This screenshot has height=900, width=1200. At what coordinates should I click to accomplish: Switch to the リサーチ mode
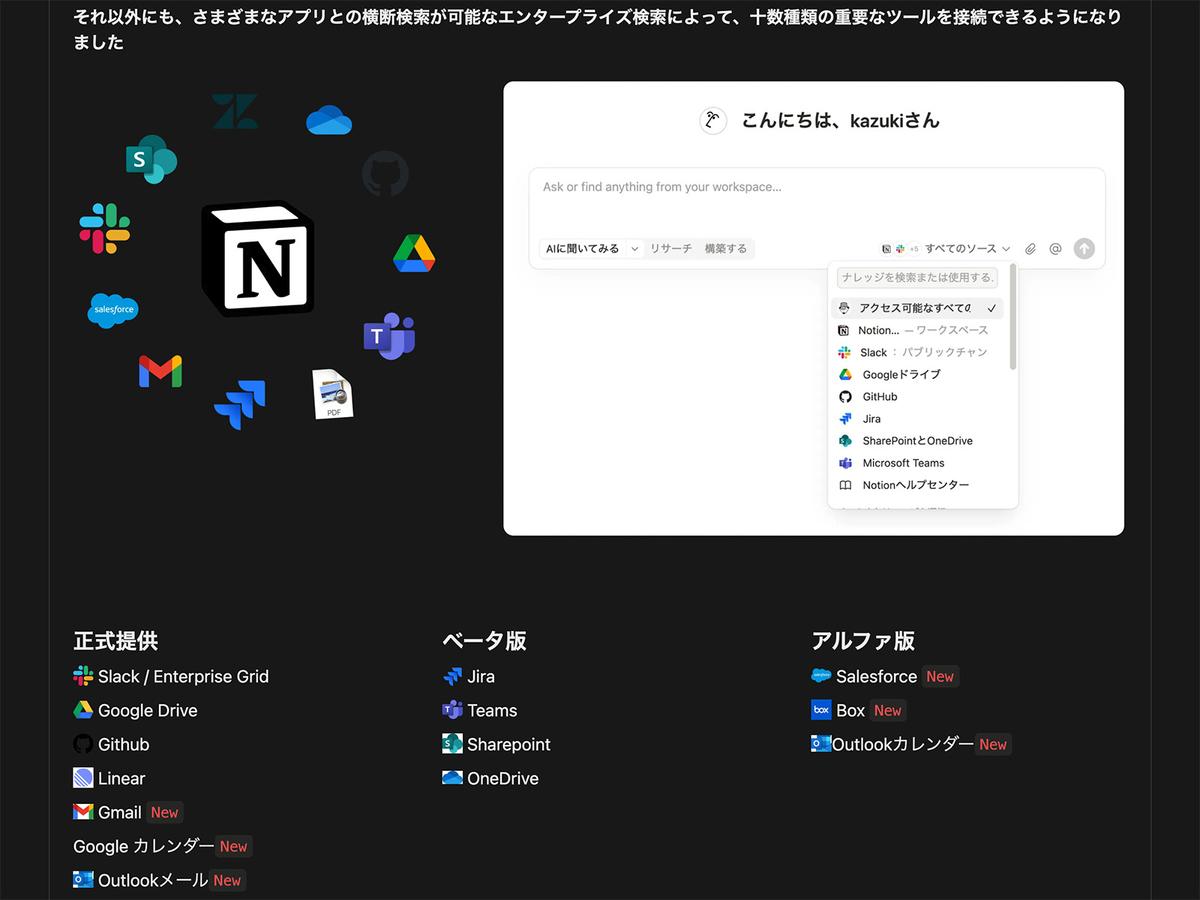pyautogui.click(x=671, y=249)
